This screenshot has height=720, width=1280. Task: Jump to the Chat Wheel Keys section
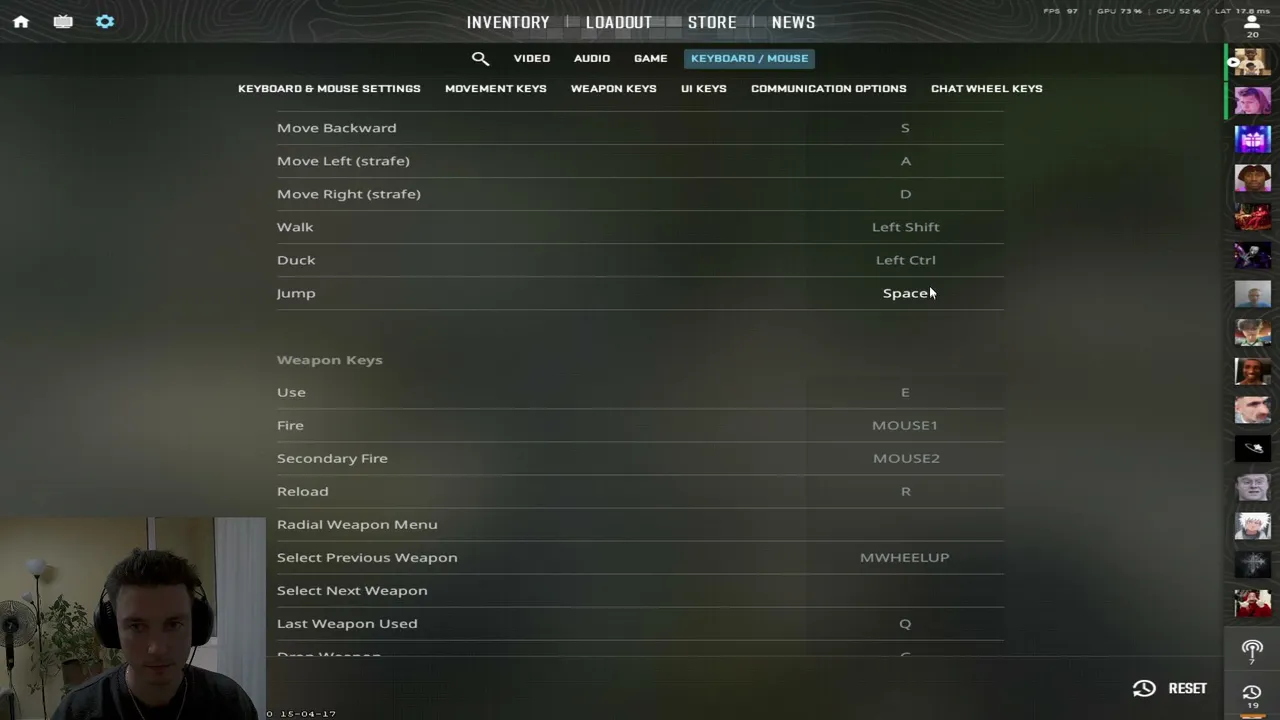[x=987, y=88]
